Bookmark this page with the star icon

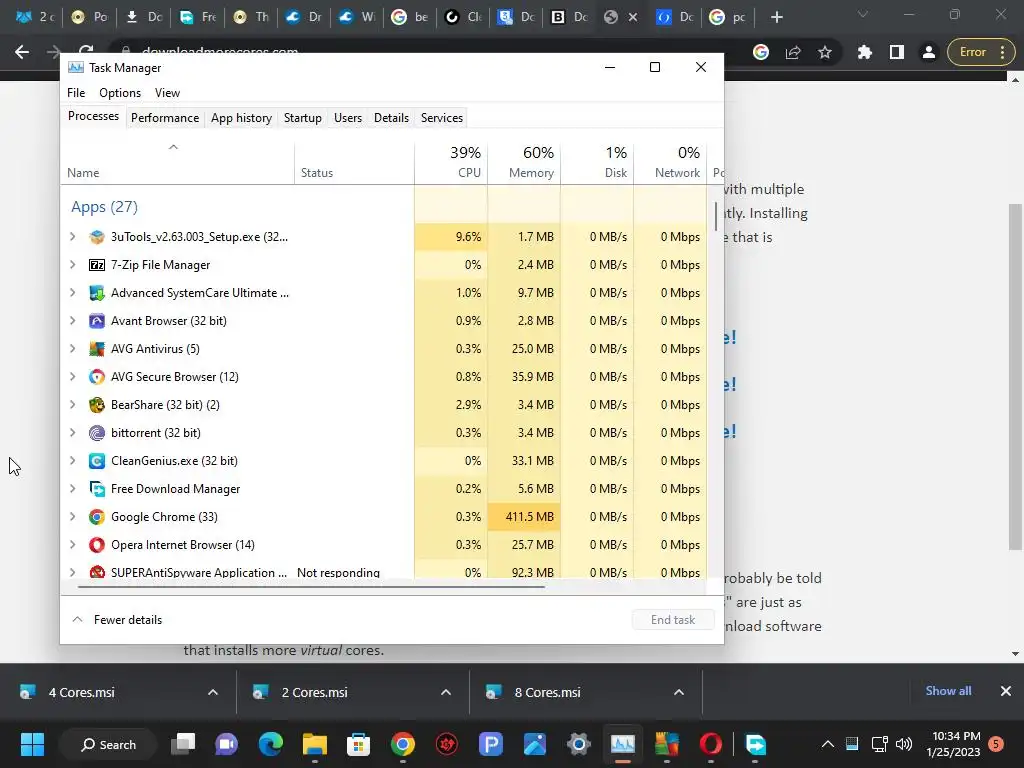[x=825, y=52]
